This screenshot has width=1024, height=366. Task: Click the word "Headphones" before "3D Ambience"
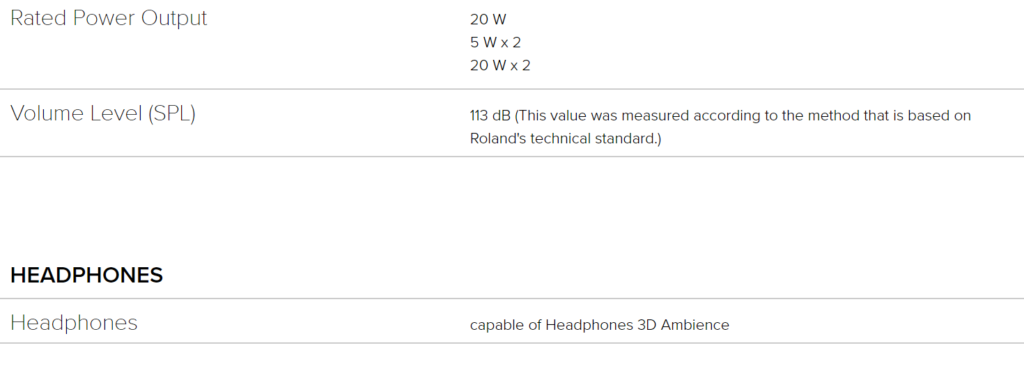point(589,325)
